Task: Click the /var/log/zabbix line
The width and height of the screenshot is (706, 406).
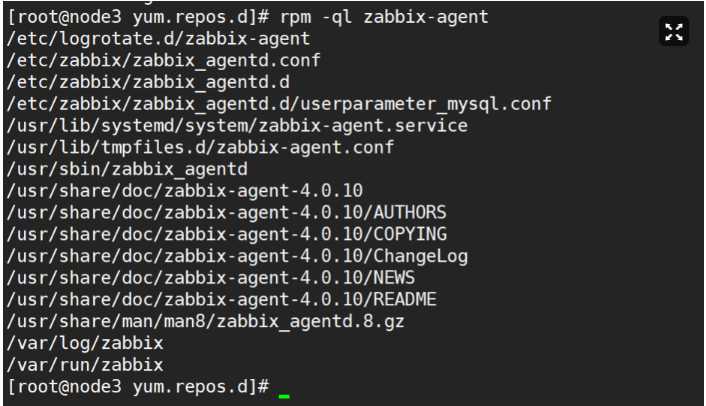Action: pos(85,343)
